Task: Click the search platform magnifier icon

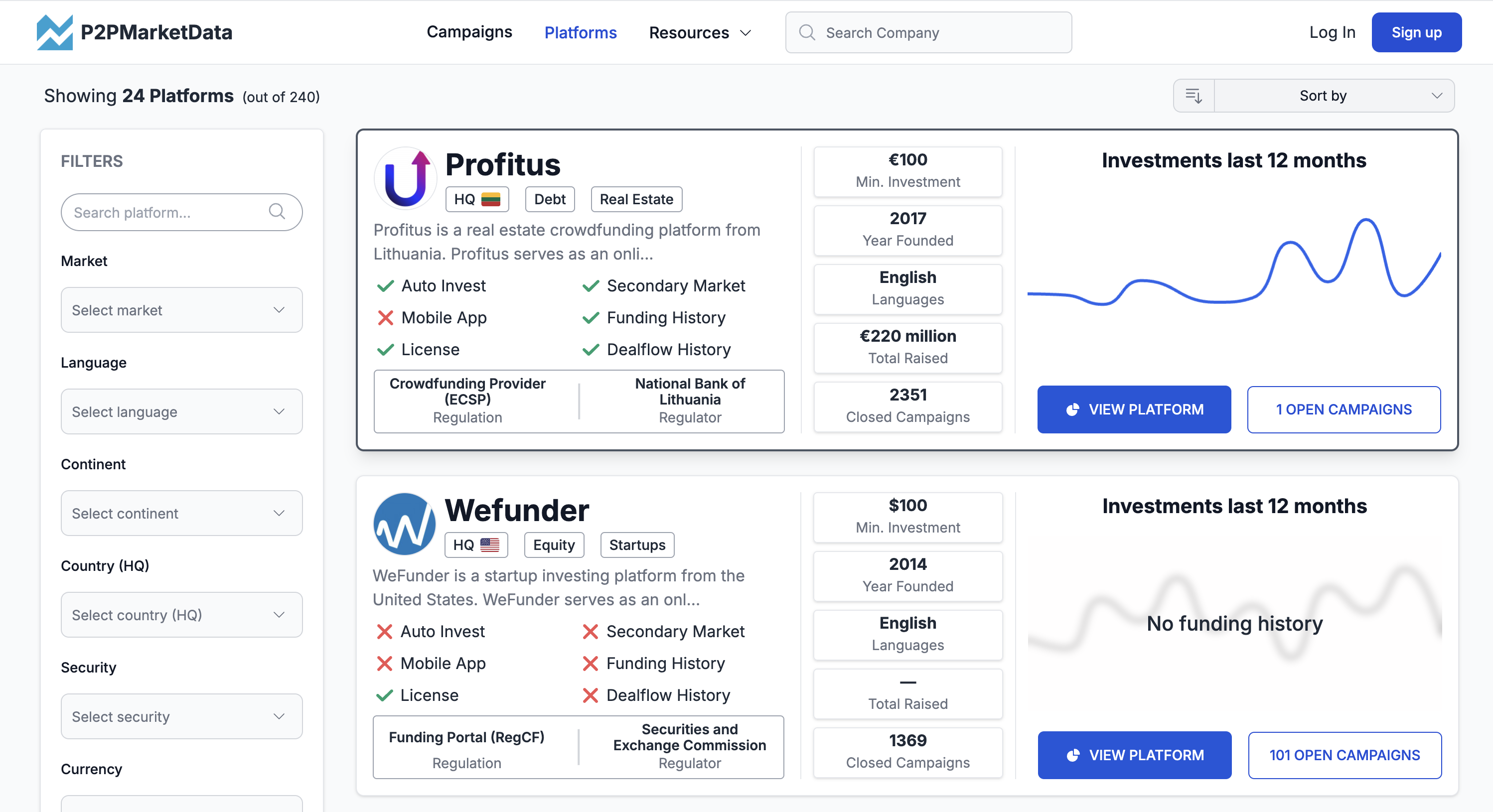Action: [x=279, y=212]
